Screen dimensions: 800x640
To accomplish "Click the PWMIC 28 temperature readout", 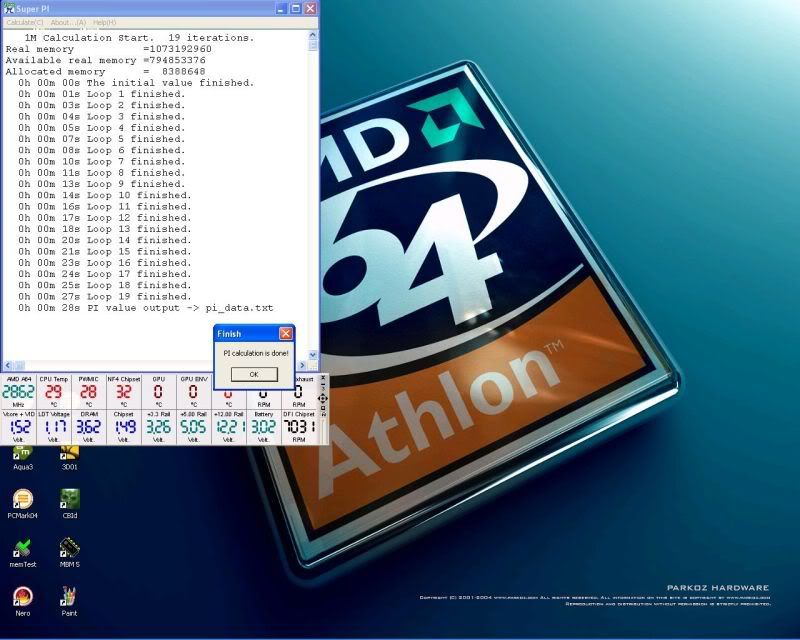I will [x=88, y=391].
